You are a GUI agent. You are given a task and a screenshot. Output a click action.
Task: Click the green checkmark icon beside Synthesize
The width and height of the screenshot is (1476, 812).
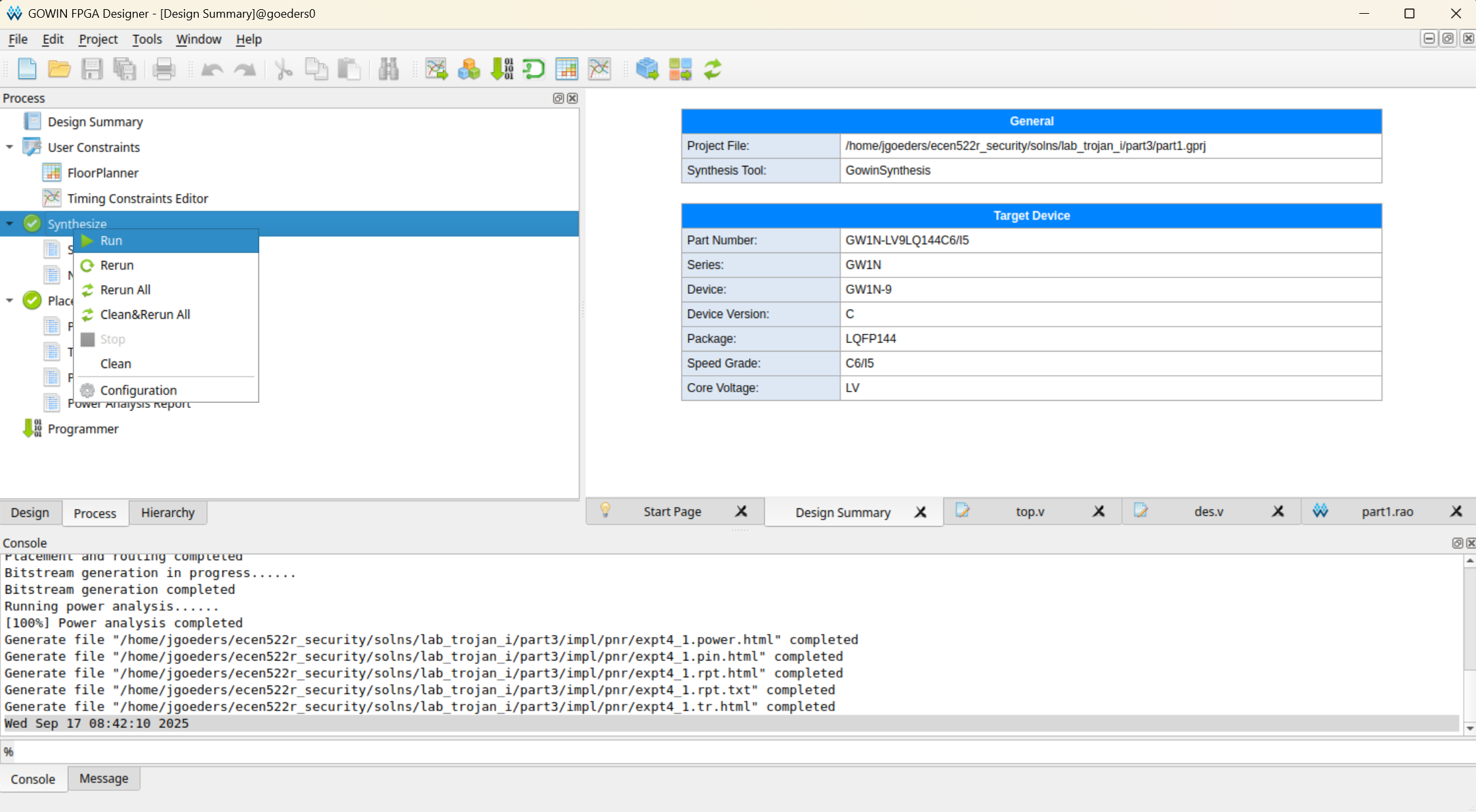point(32,224)
